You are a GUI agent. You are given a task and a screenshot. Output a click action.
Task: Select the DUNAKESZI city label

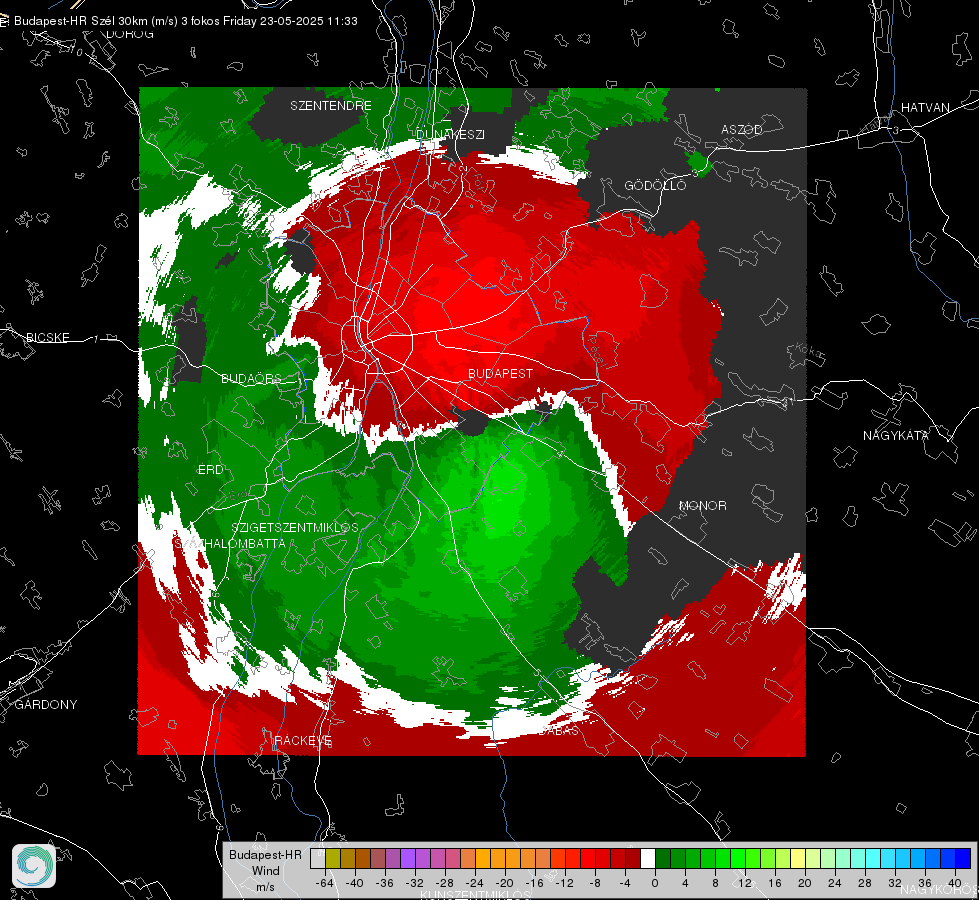(x=450, y=134)
